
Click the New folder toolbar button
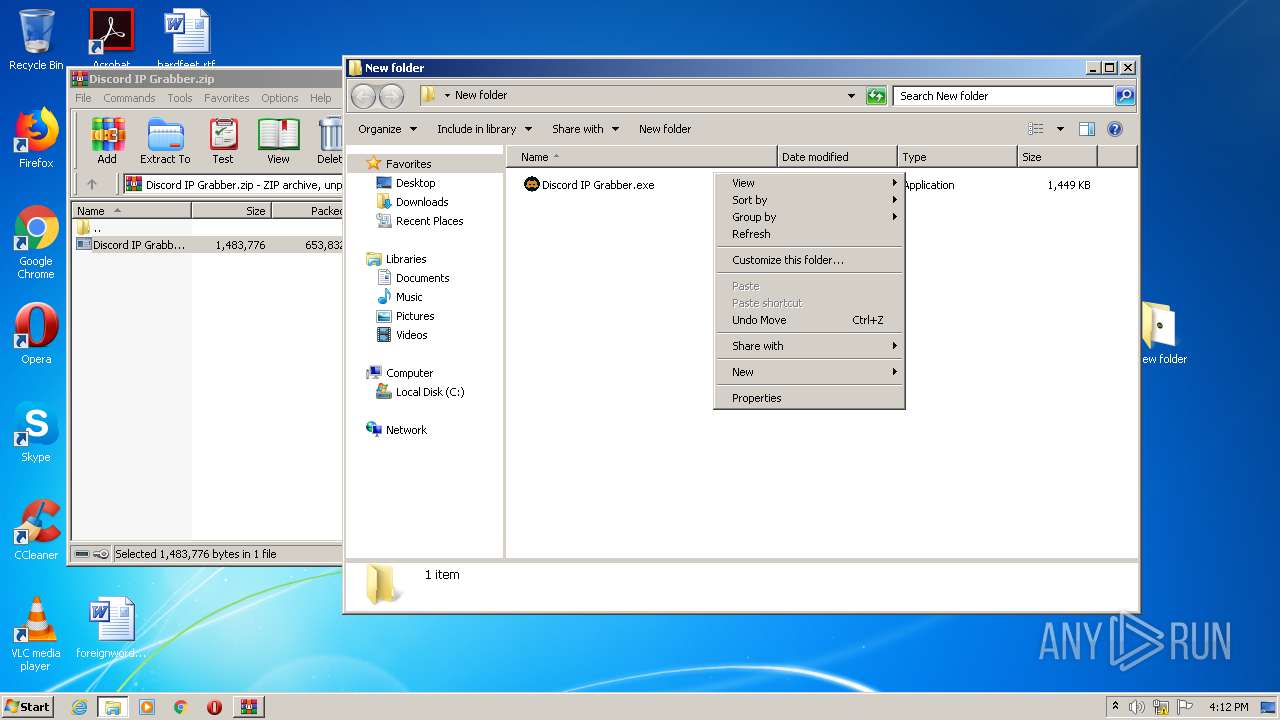pyautogui.click(x=665, y=129)
